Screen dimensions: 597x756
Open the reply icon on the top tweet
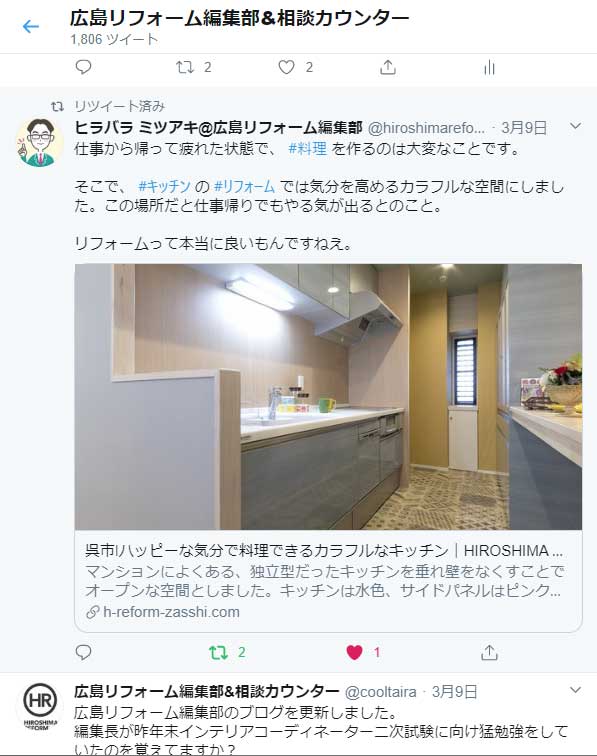point(83,67)
